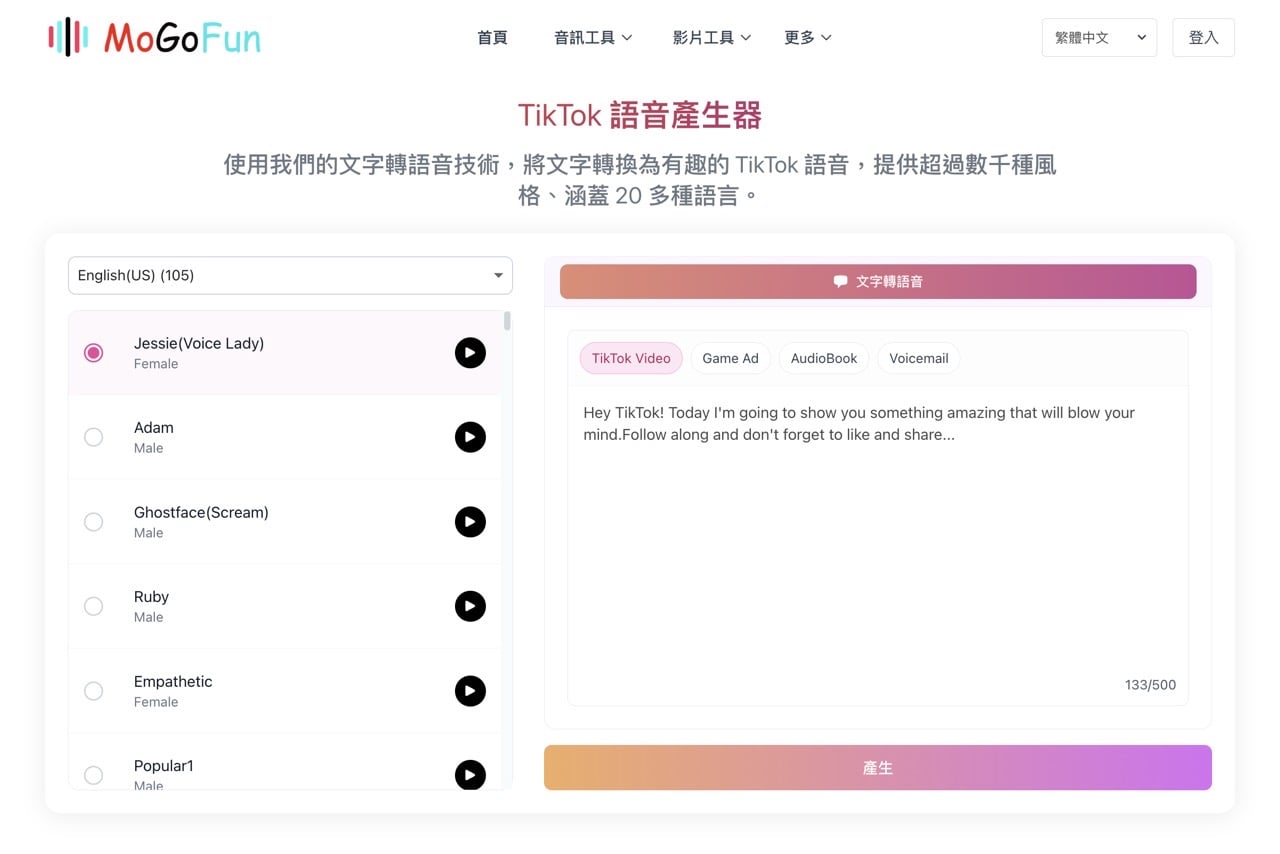The width and height of the screenshot is (1280, 854).
Task: Choose the Empathetic voice radio button
Action: (93, 691)
